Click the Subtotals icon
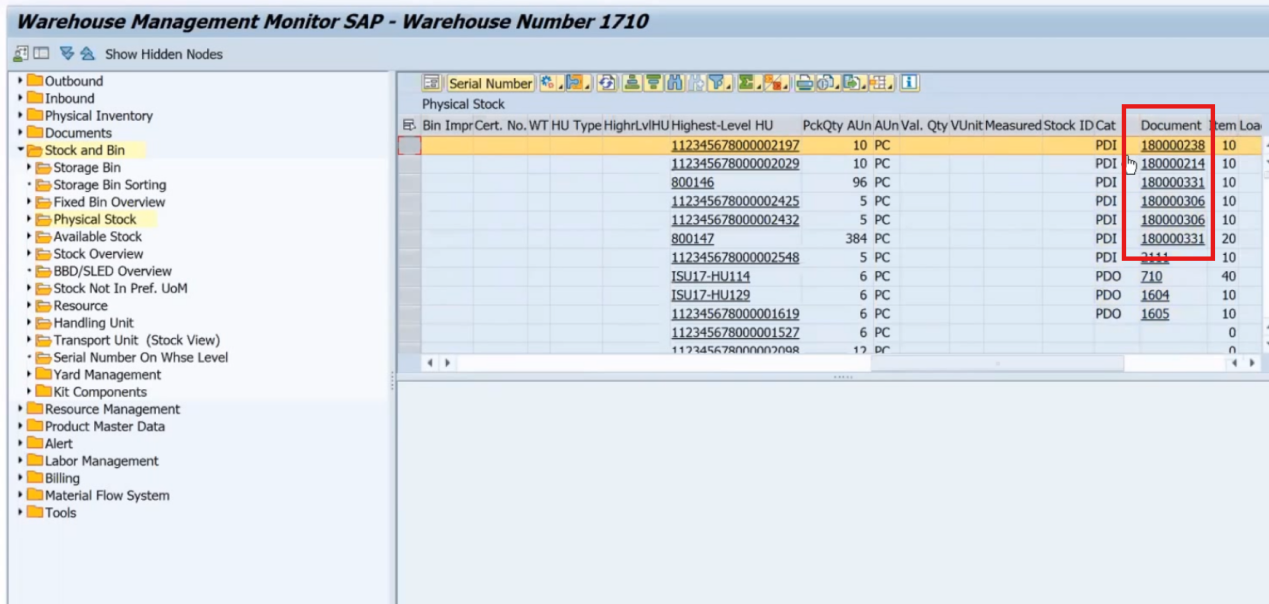 [x=777, y=84]
